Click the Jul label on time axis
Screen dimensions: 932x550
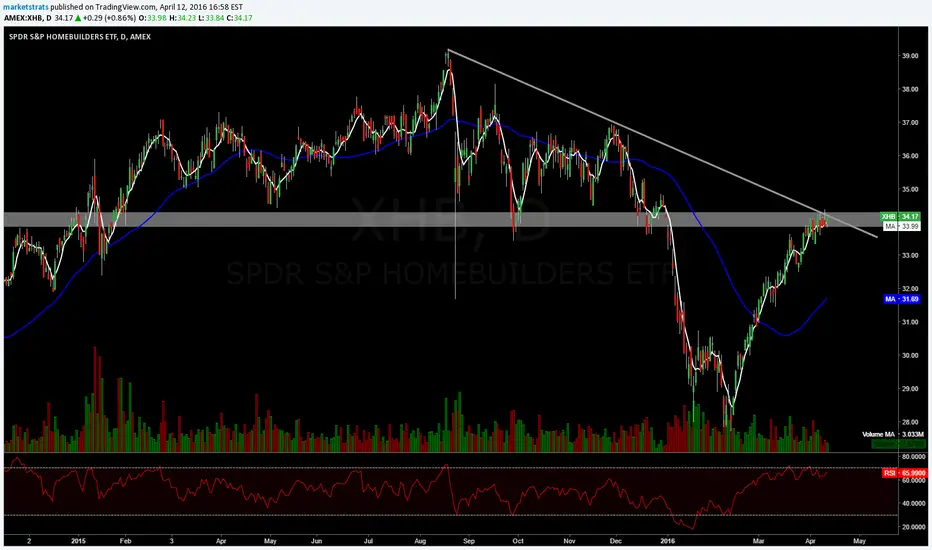(369, 541)
